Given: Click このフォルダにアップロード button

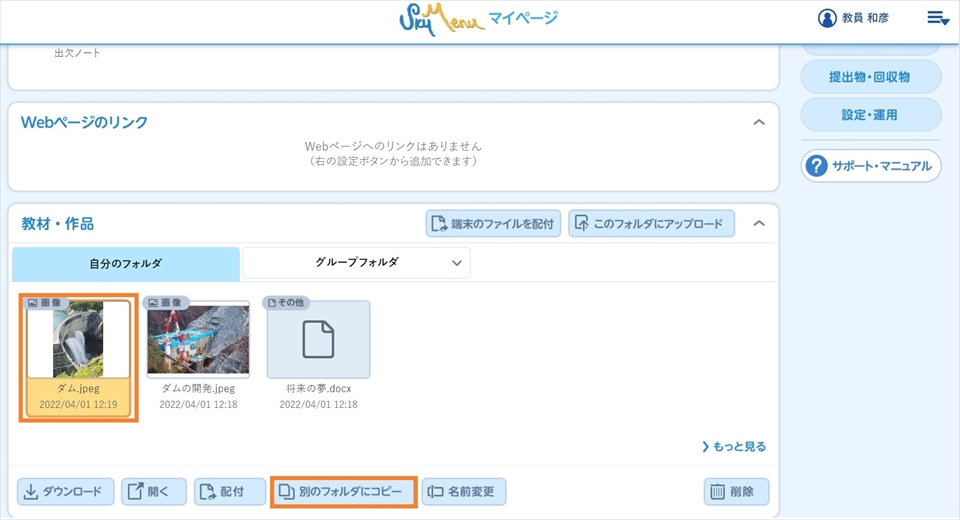Looking at the screenshot, I should (x=651, y=224).
